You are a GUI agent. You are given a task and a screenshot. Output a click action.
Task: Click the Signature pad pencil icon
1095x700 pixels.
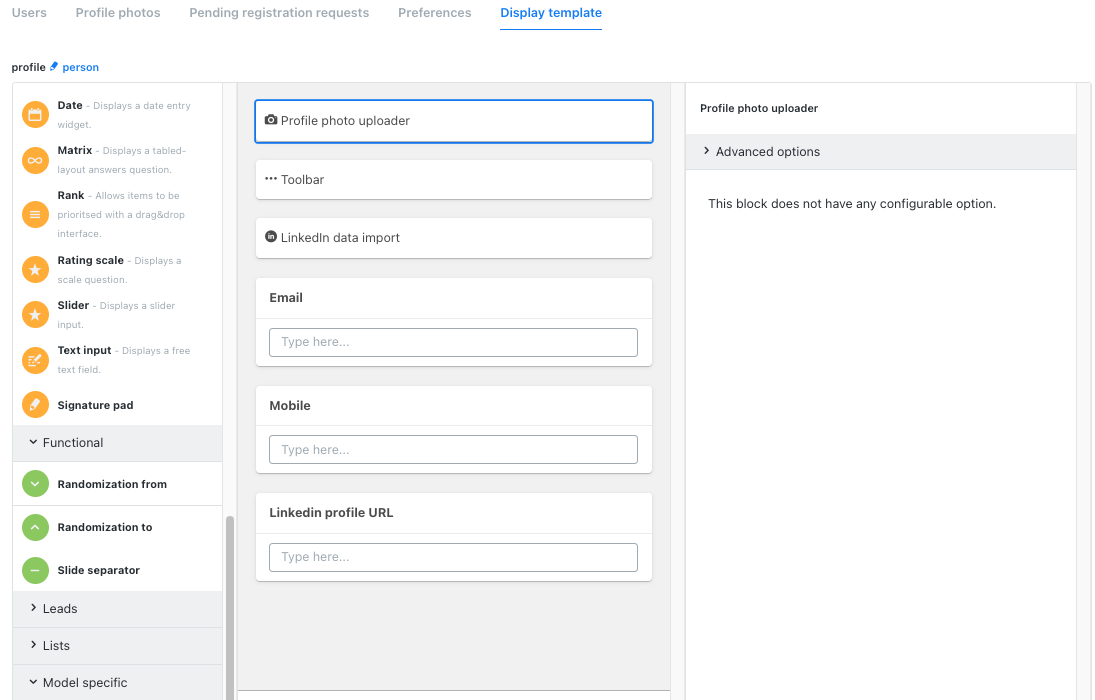(35, 405)
